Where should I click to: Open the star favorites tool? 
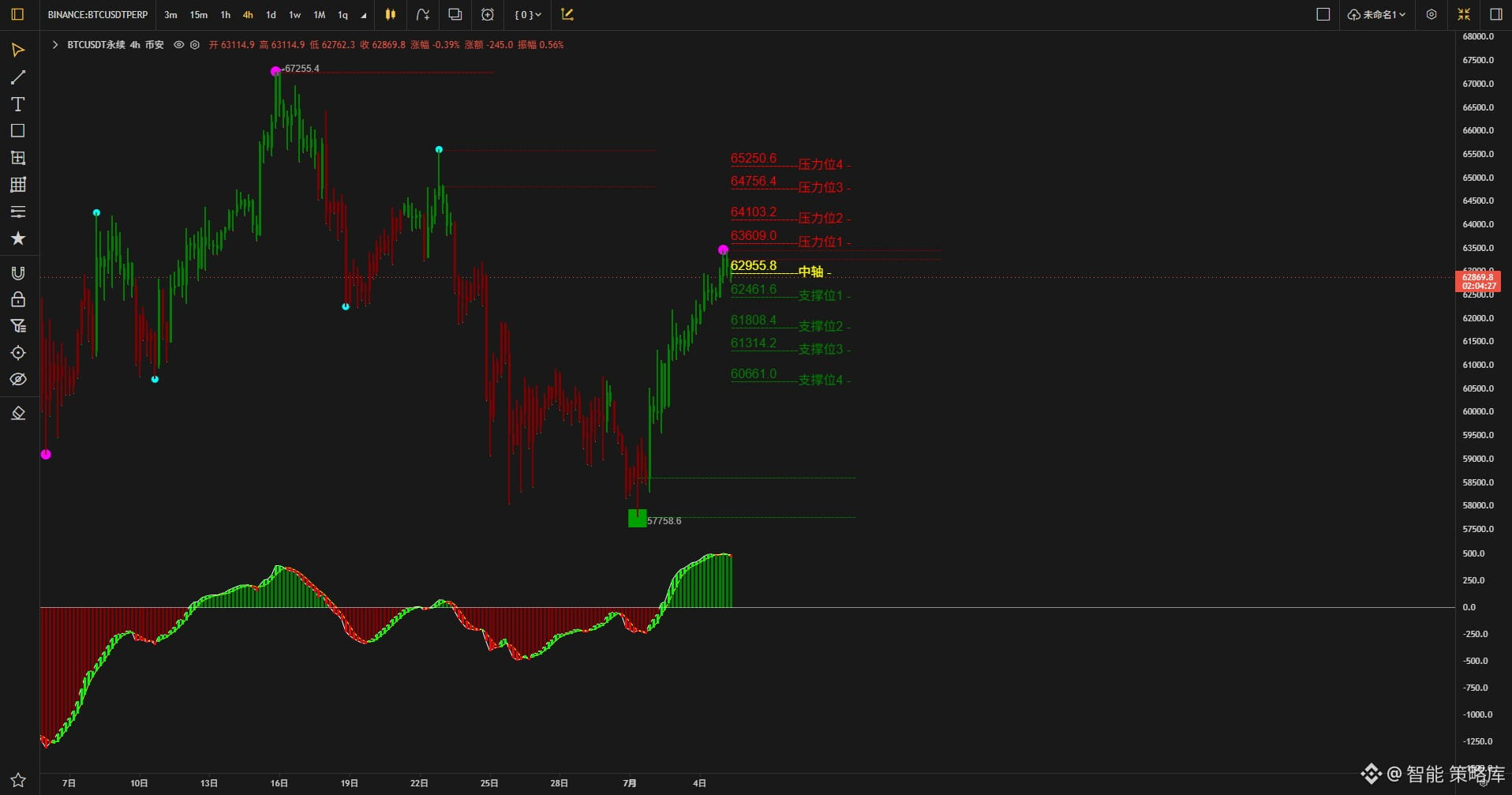coord(17,238)
